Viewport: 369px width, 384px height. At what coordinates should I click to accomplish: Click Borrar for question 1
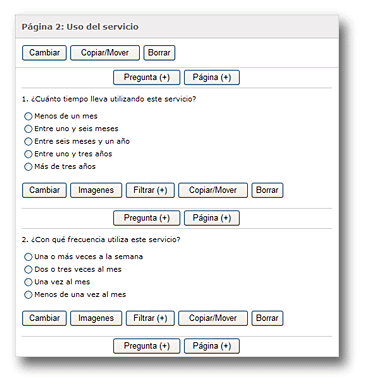(267, 190)
